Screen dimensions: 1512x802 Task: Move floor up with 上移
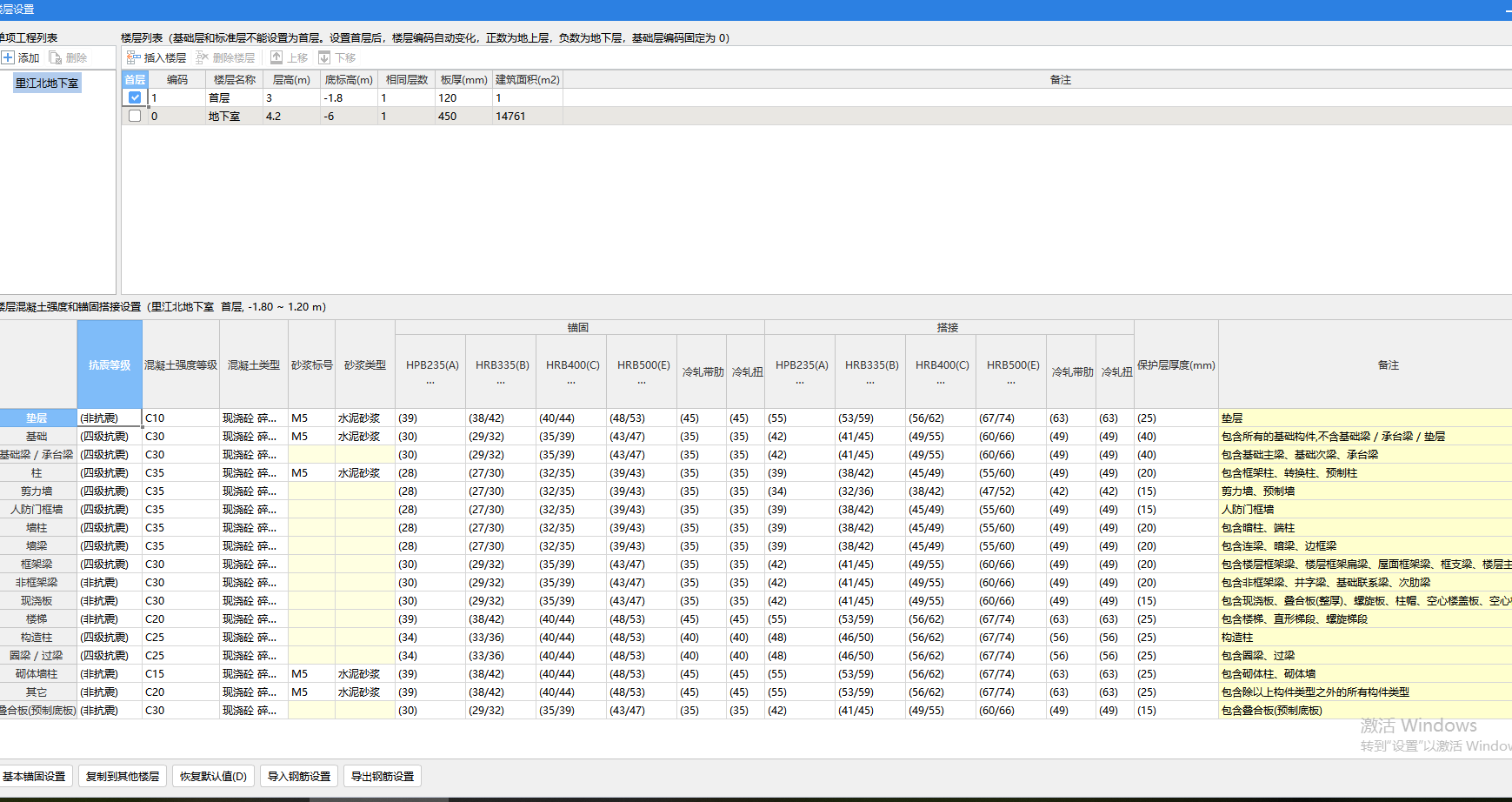289,57
